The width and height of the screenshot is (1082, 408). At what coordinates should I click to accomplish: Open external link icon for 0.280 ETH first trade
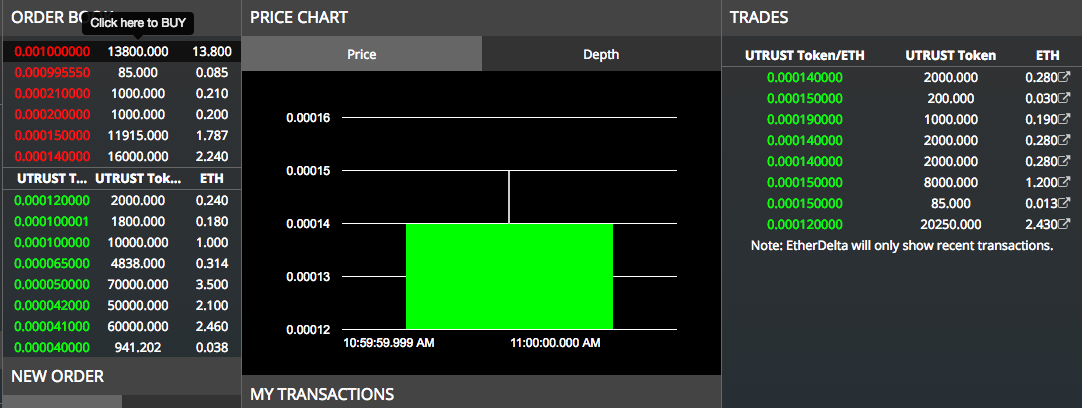(1065, 77)
